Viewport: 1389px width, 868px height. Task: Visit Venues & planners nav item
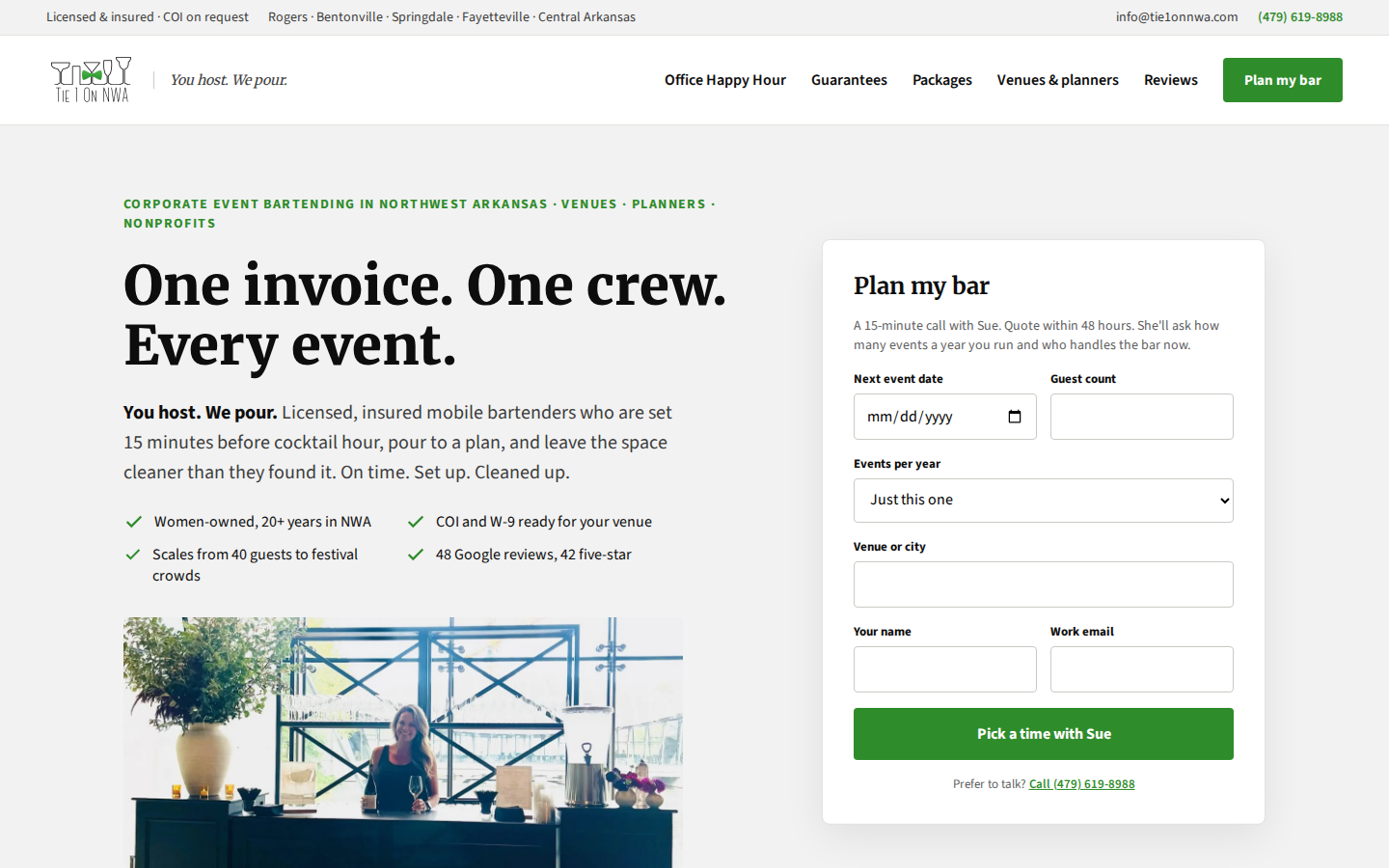[1058, 80]
